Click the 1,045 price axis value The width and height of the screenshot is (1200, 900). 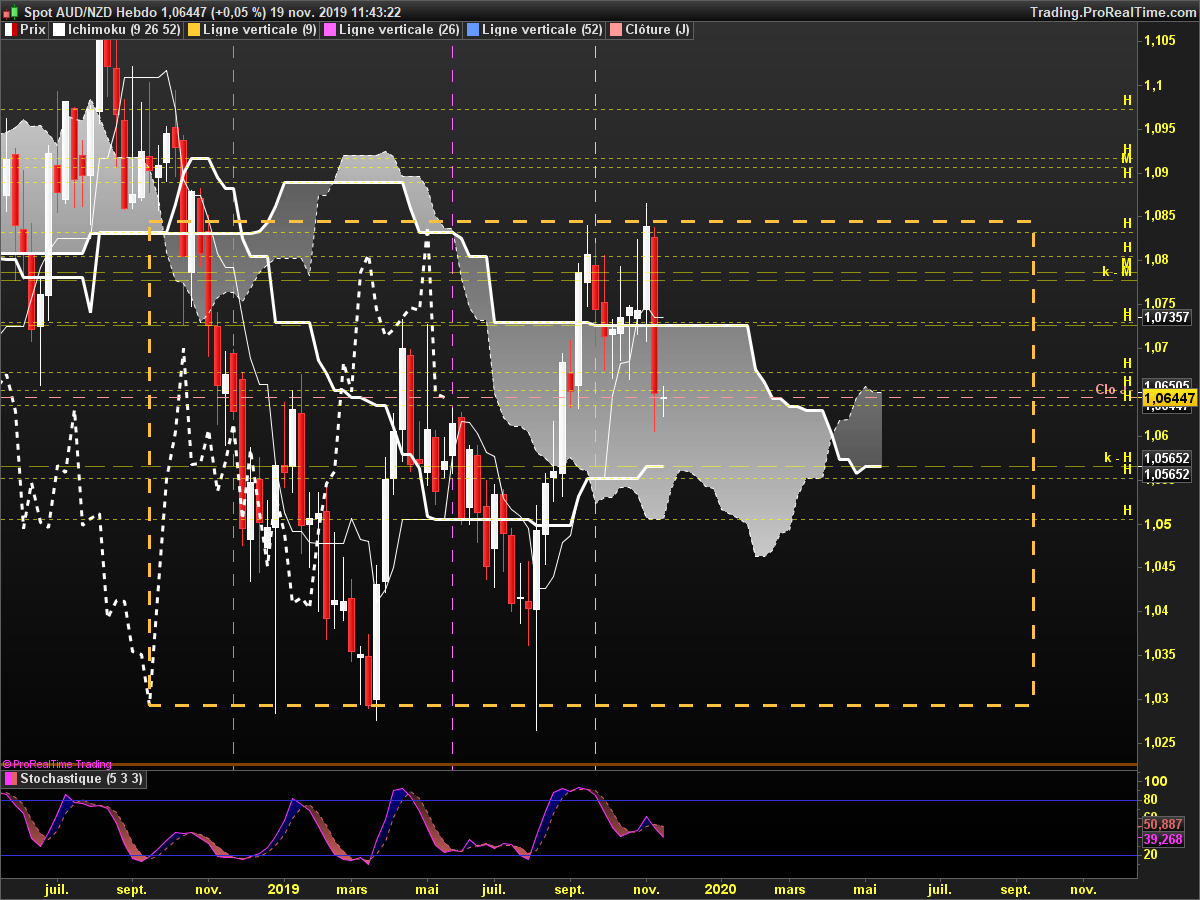click(1160, 566)
